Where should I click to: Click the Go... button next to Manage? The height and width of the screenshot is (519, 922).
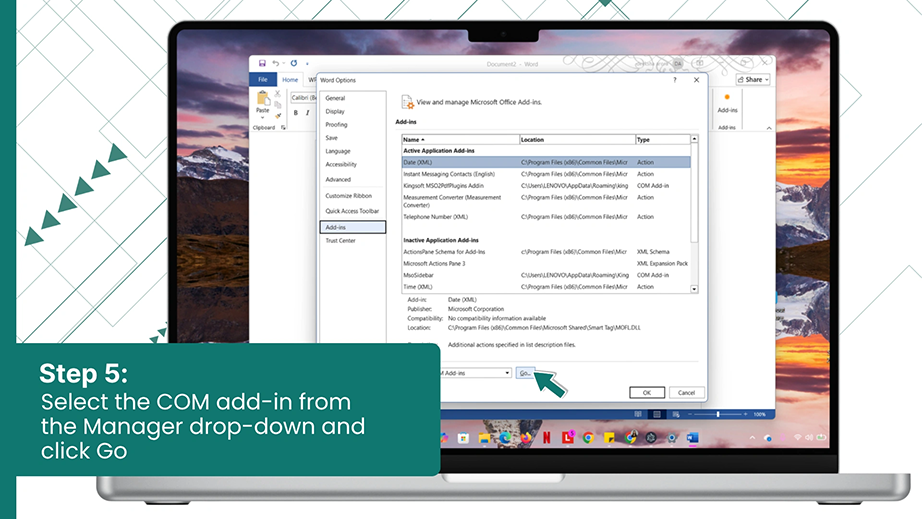tap(525, 373)
